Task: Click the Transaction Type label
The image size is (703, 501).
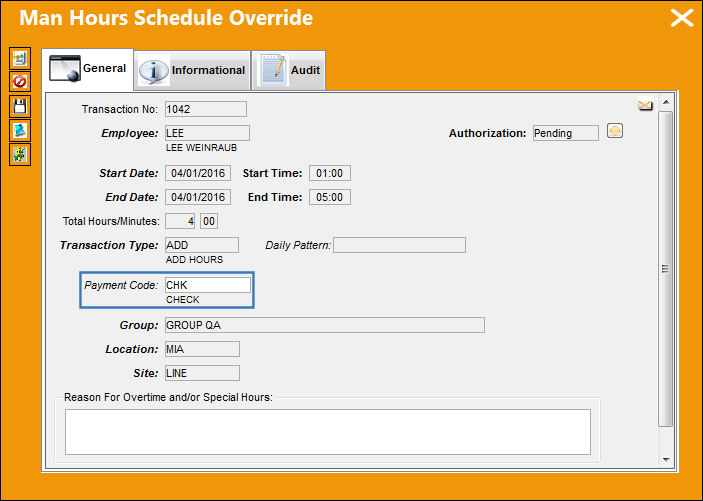Action: click(x=109, y=245)
